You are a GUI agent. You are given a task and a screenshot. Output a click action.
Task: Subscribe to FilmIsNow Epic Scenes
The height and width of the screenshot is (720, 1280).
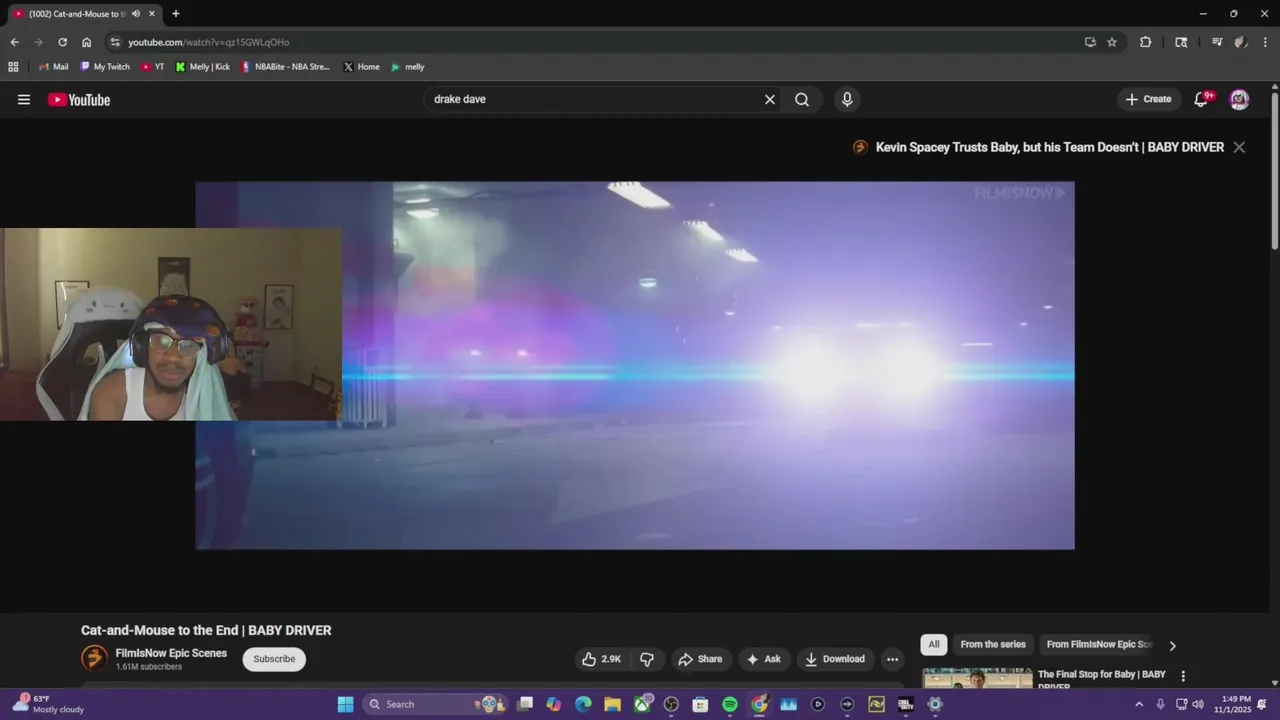[274, 659]
